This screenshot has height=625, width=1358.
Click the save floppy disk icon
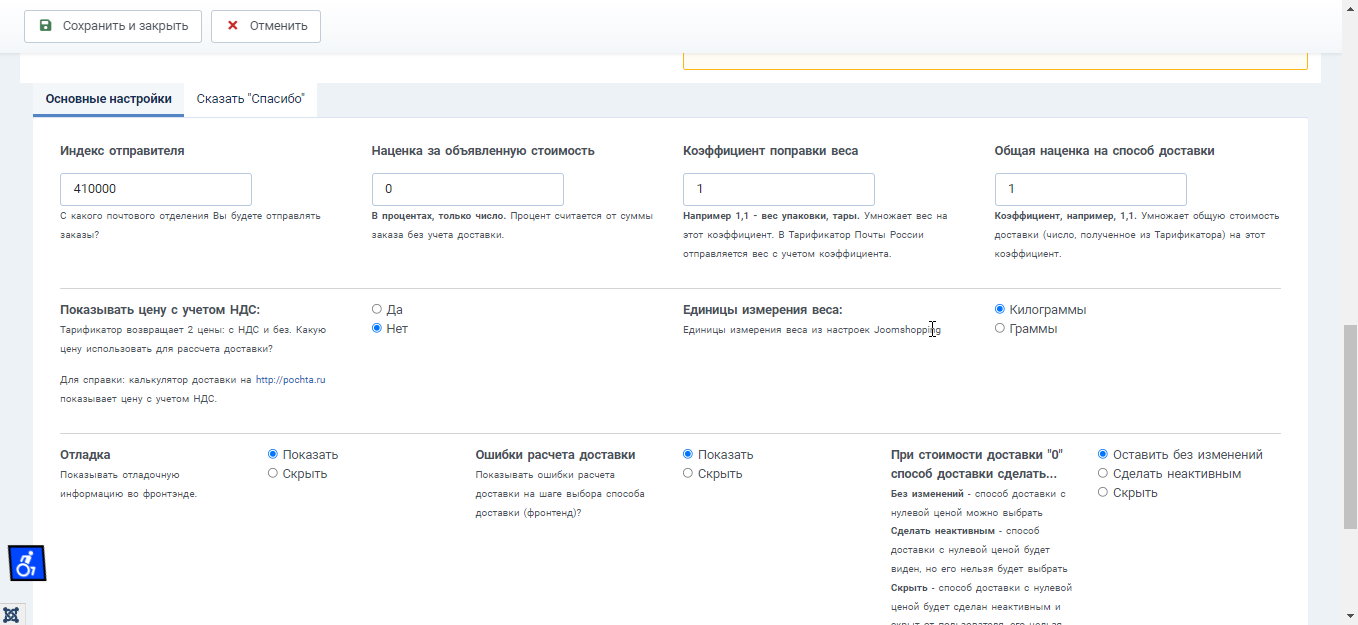click(45, 26)
